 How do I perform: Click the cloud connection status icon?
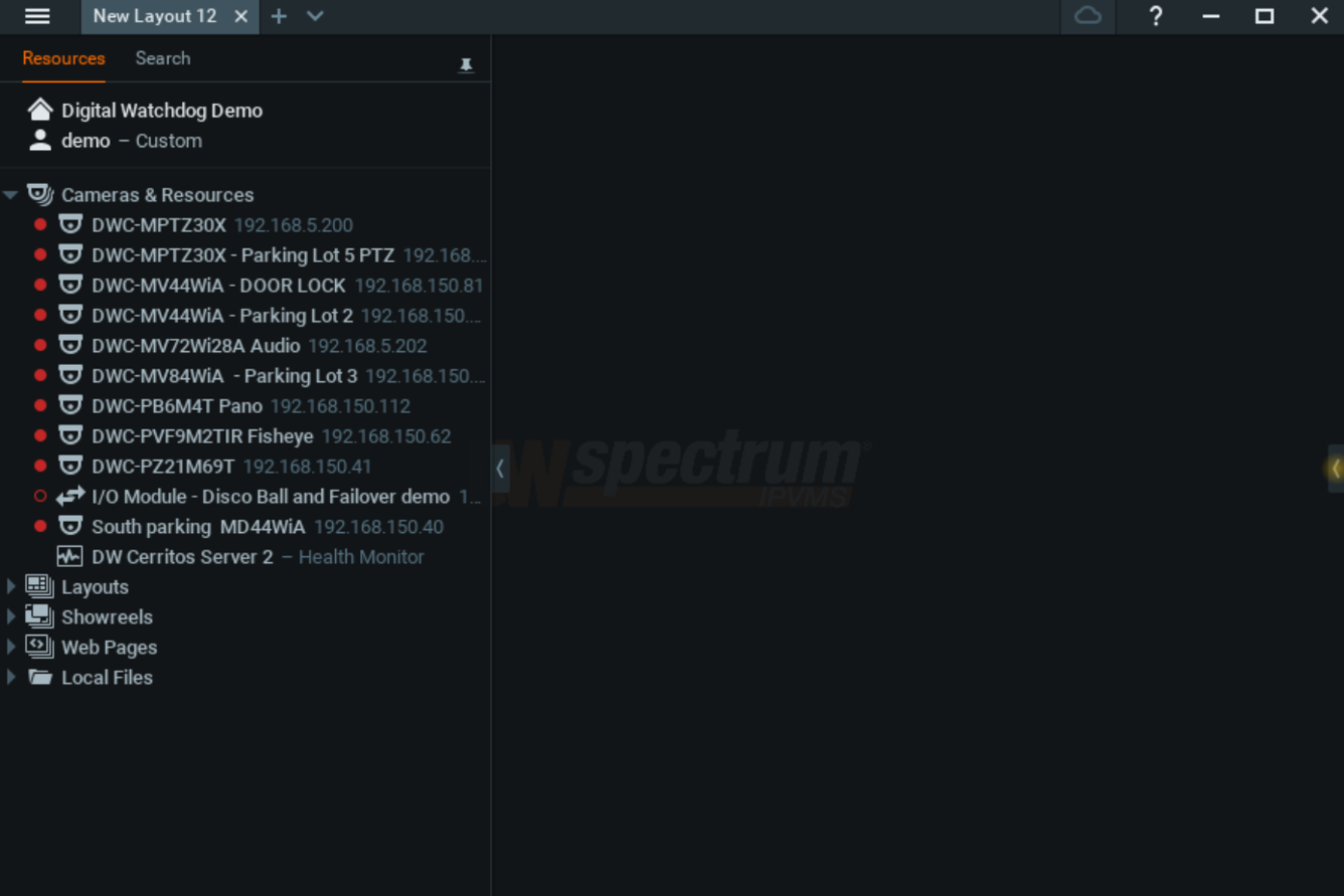pyautogui.click(x=1087, y=16)
